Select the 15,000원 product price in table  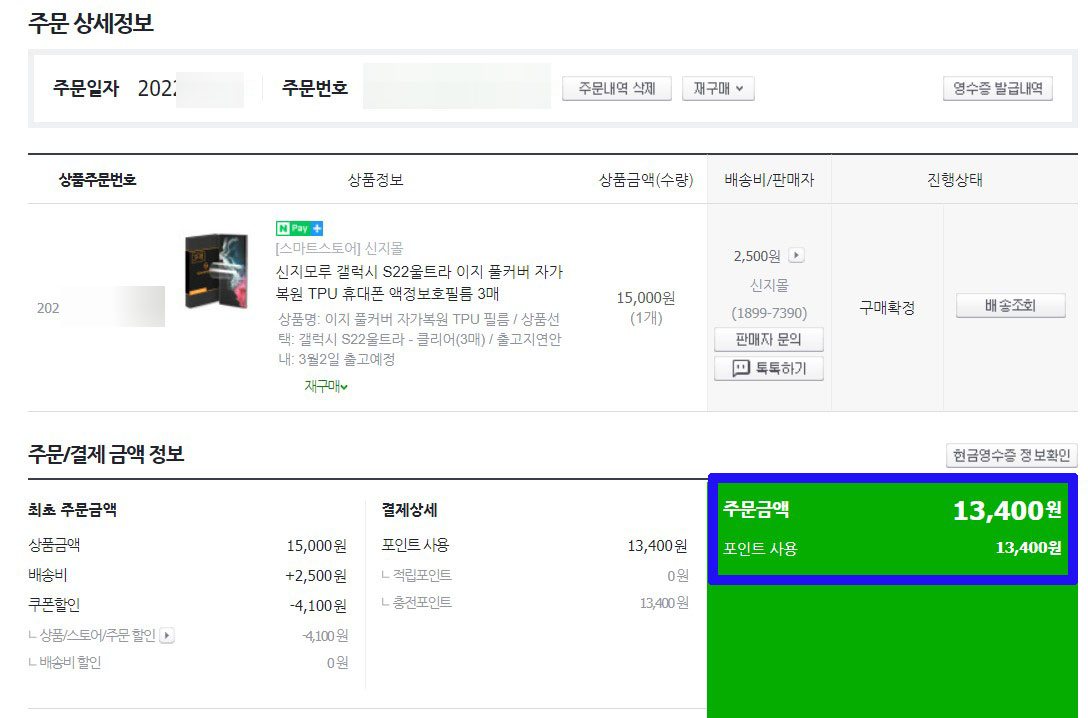point(646,298)
